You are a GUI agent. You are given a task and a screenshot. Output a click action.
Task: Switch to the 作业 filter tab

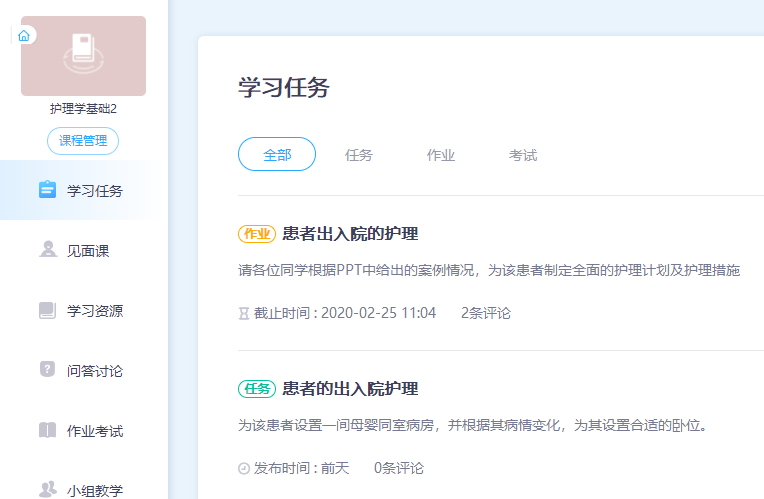[x=441, y=155]
